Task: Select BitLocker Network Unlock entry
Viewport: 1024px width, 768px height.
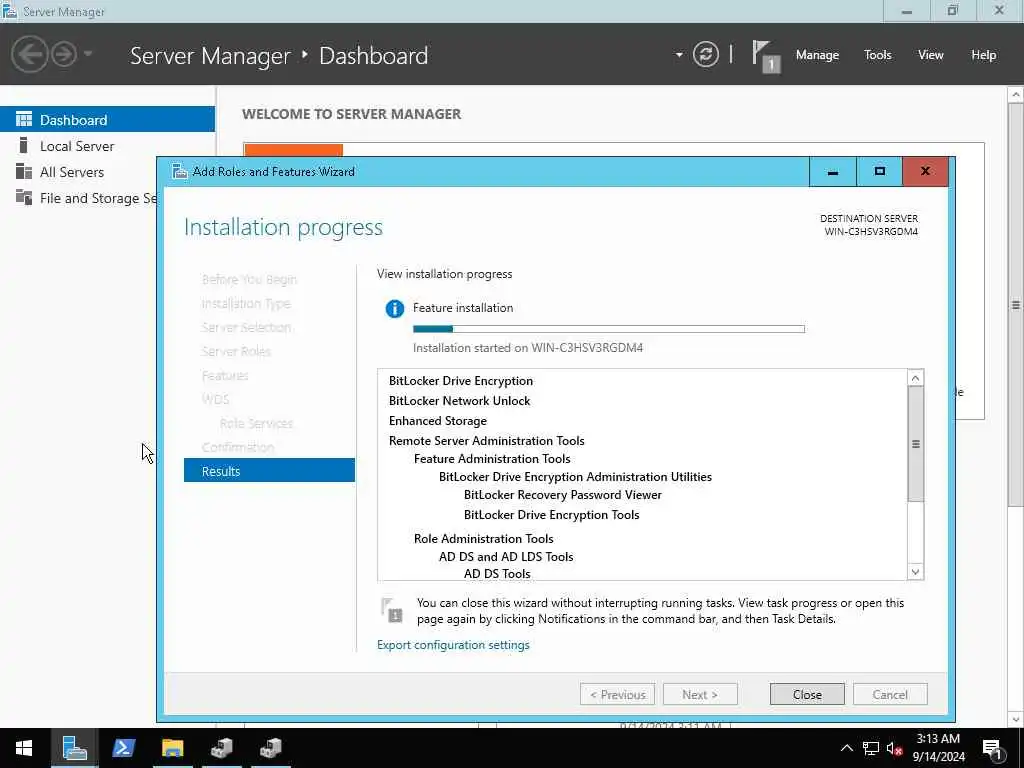Action: point(459,400)
